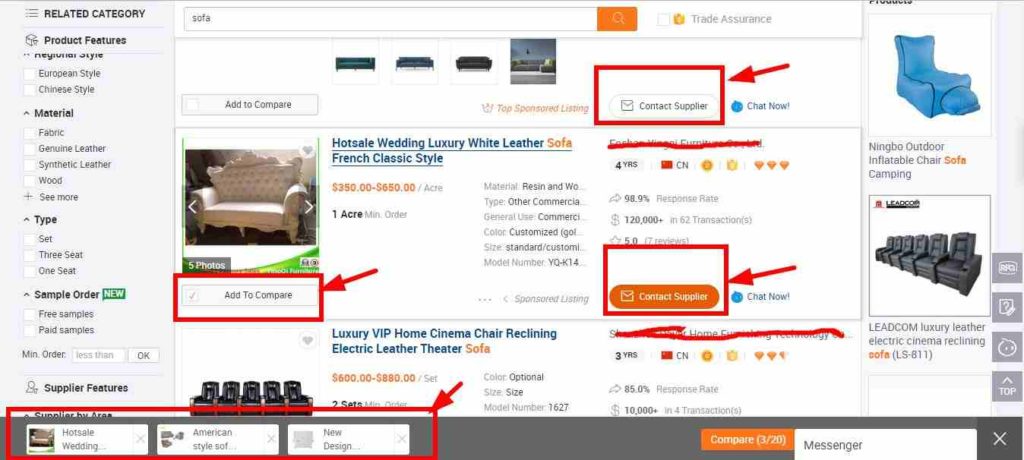Click the back-to-top TOP icon
Image resolution: width=1024 pixels, height=460 pixels.
click(1007, 386)
